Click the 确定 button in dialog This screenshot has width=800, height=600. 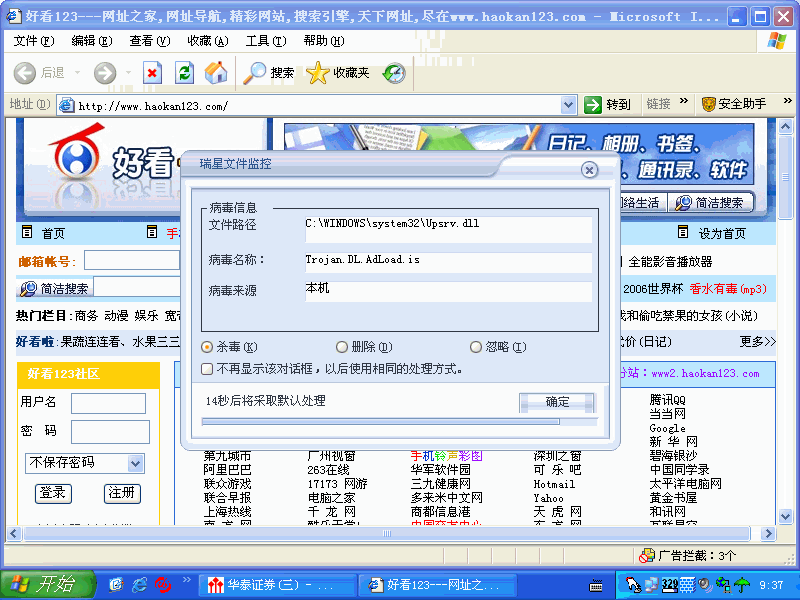(557, 402)
